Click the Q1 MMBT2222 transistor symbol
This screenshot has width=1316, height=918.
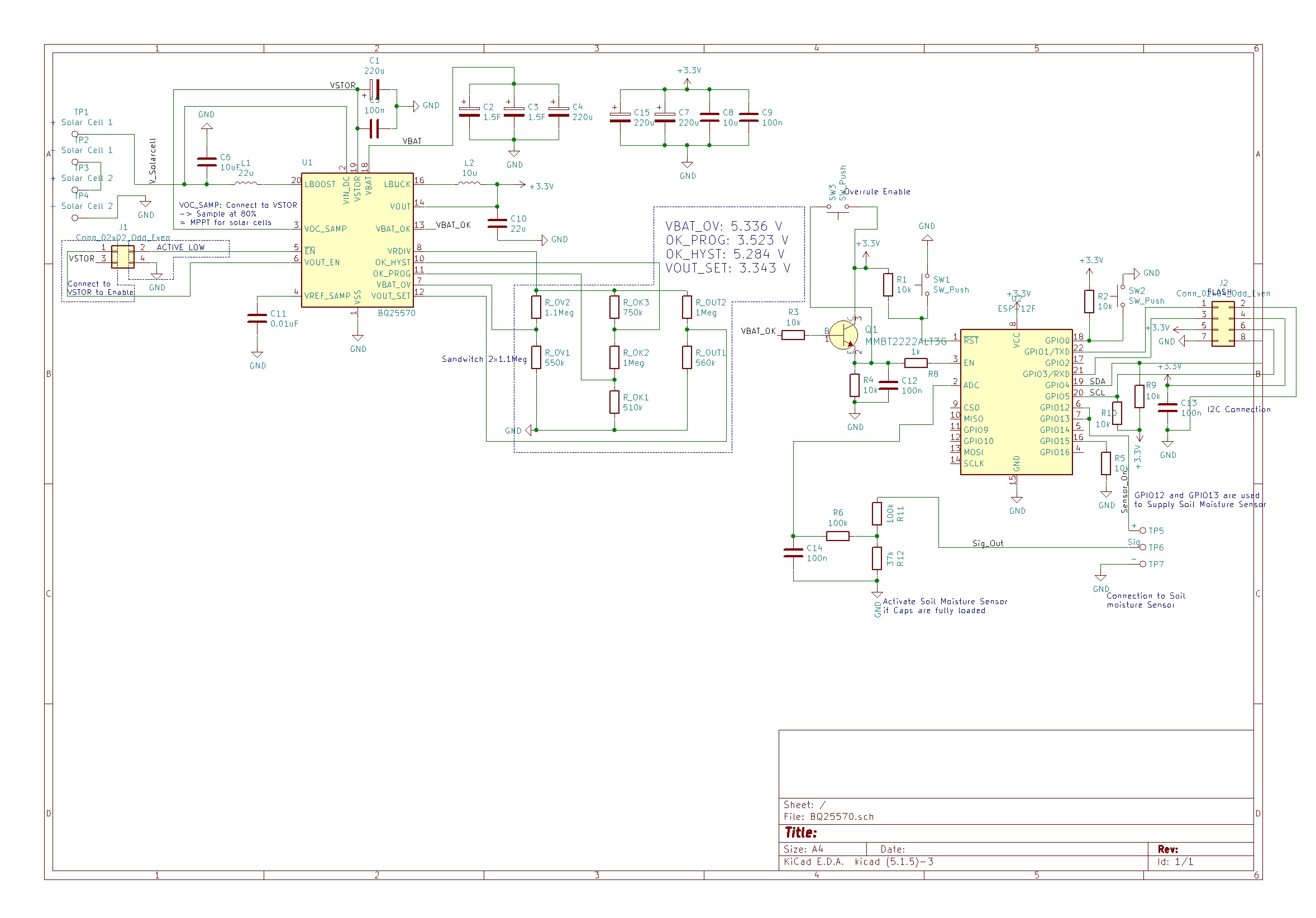pos(843,335)
